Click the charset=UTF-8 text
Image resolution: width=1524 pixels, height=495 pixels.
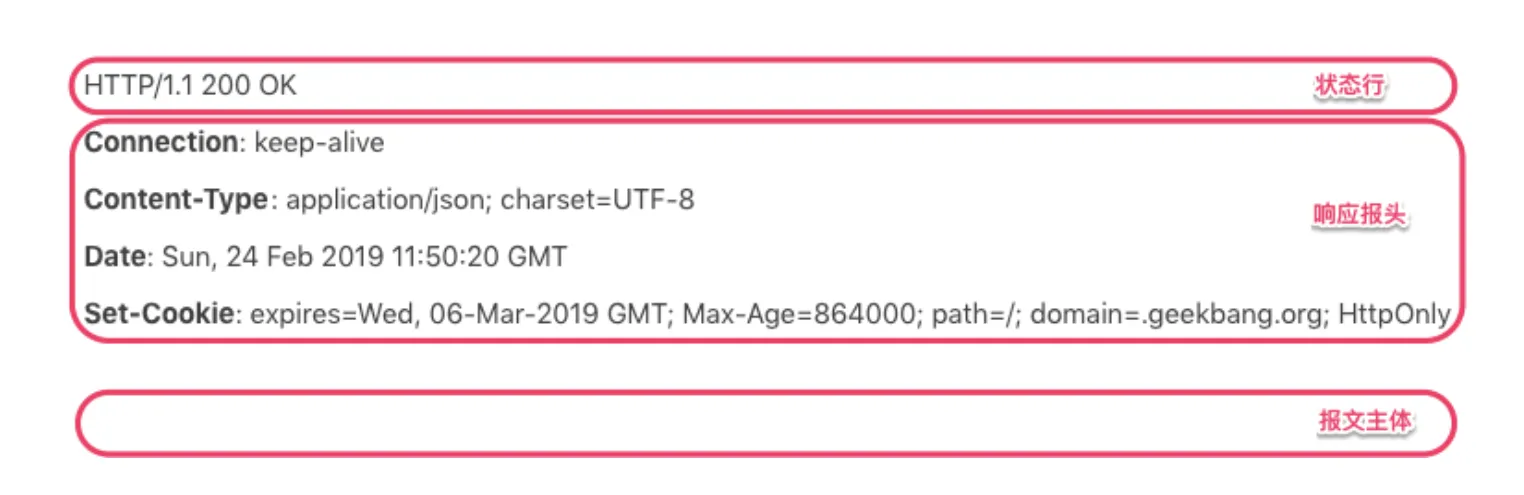click(597, 200)
